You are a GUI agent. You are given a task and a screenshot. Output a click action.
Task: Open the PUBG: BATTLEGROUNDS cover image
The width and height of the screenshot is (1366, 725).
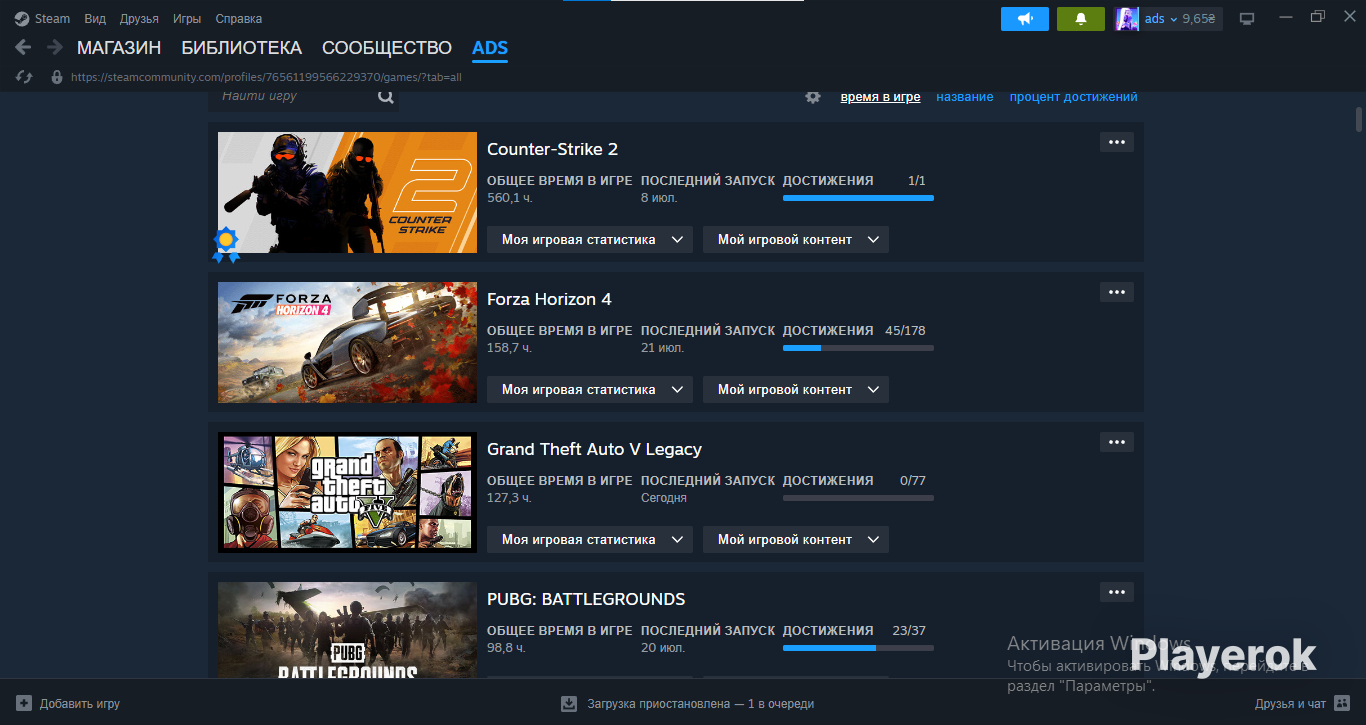[347, 631]
